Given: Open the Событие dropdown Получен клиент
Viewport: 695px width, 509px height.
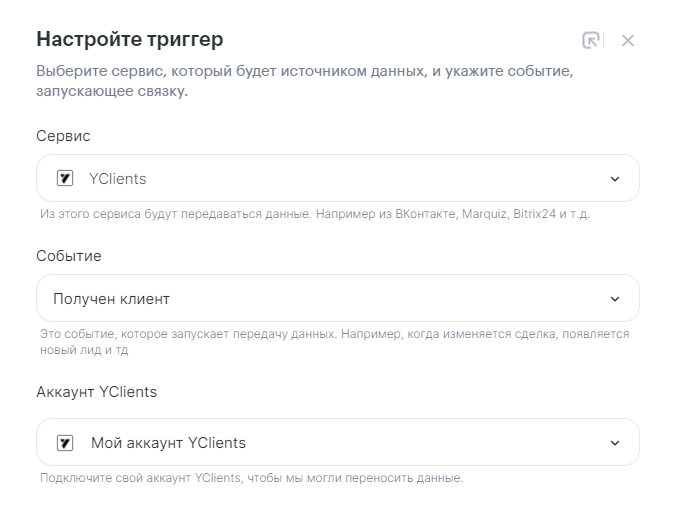Looking at the screenshot, I should point(338,298).
